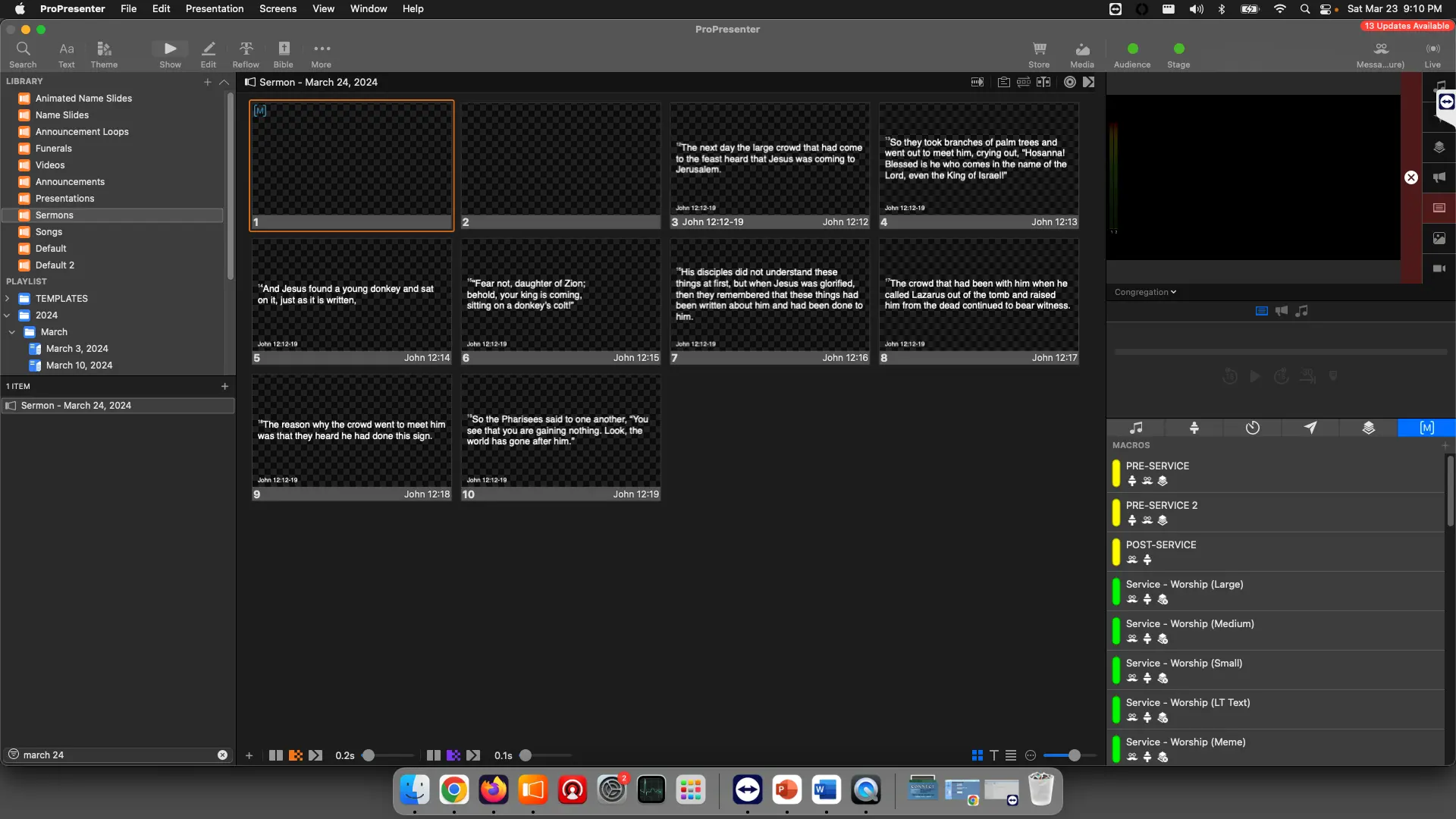Expand the TEMPLATES folder
1456x819 pixels.
coord(8,299)
